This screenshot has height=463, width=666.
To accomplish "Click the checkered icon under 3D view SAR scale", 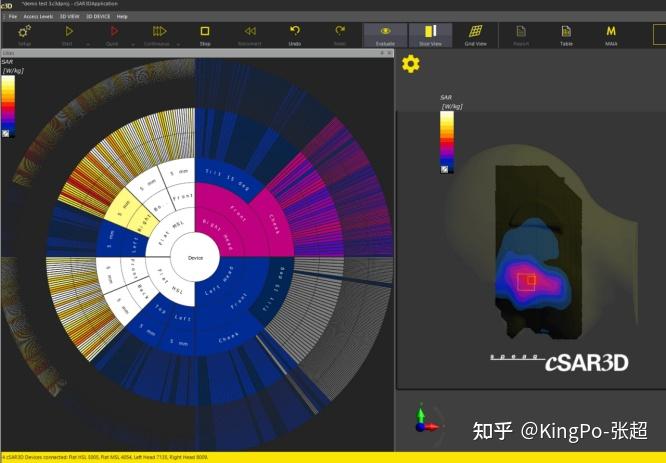I will pyautogui.click(x=444, y=169).
